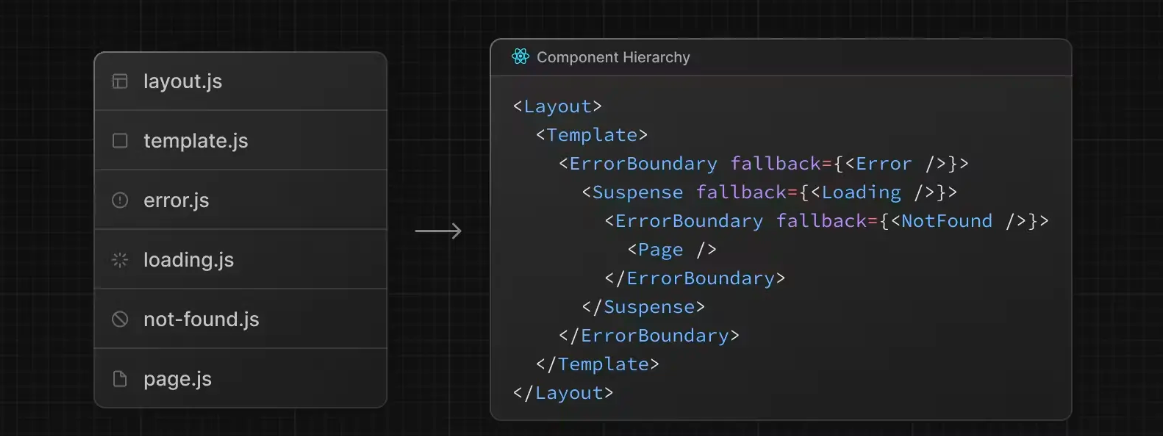
Task: Click the Suspense fallback Loading line
Action: (x=770, y=192)
